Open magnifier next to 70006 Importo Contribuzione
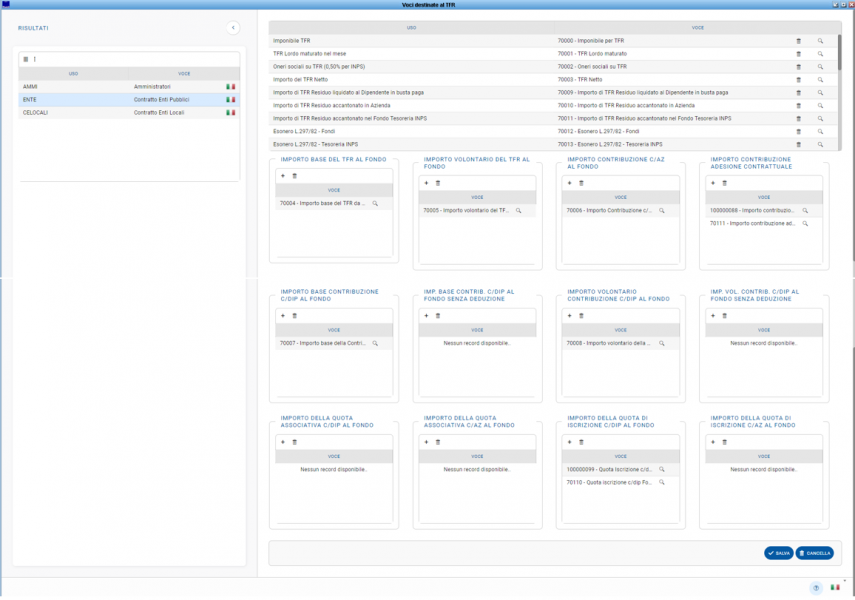Screen dimensions: 855x600 pos(662,211)
